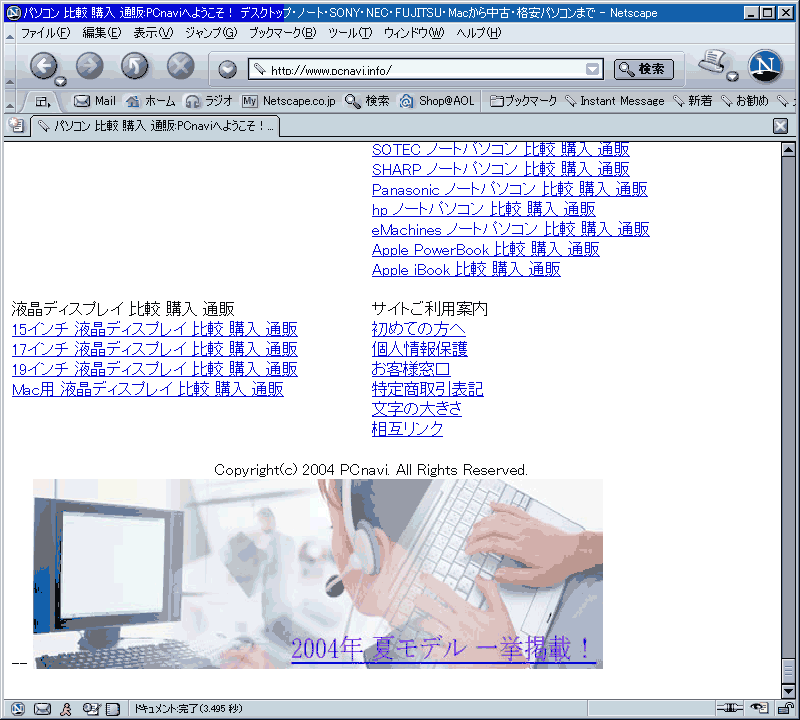Screen dimensions: 800x720
Task: Open the 表示(V) menu
Action: coord(153,33)
